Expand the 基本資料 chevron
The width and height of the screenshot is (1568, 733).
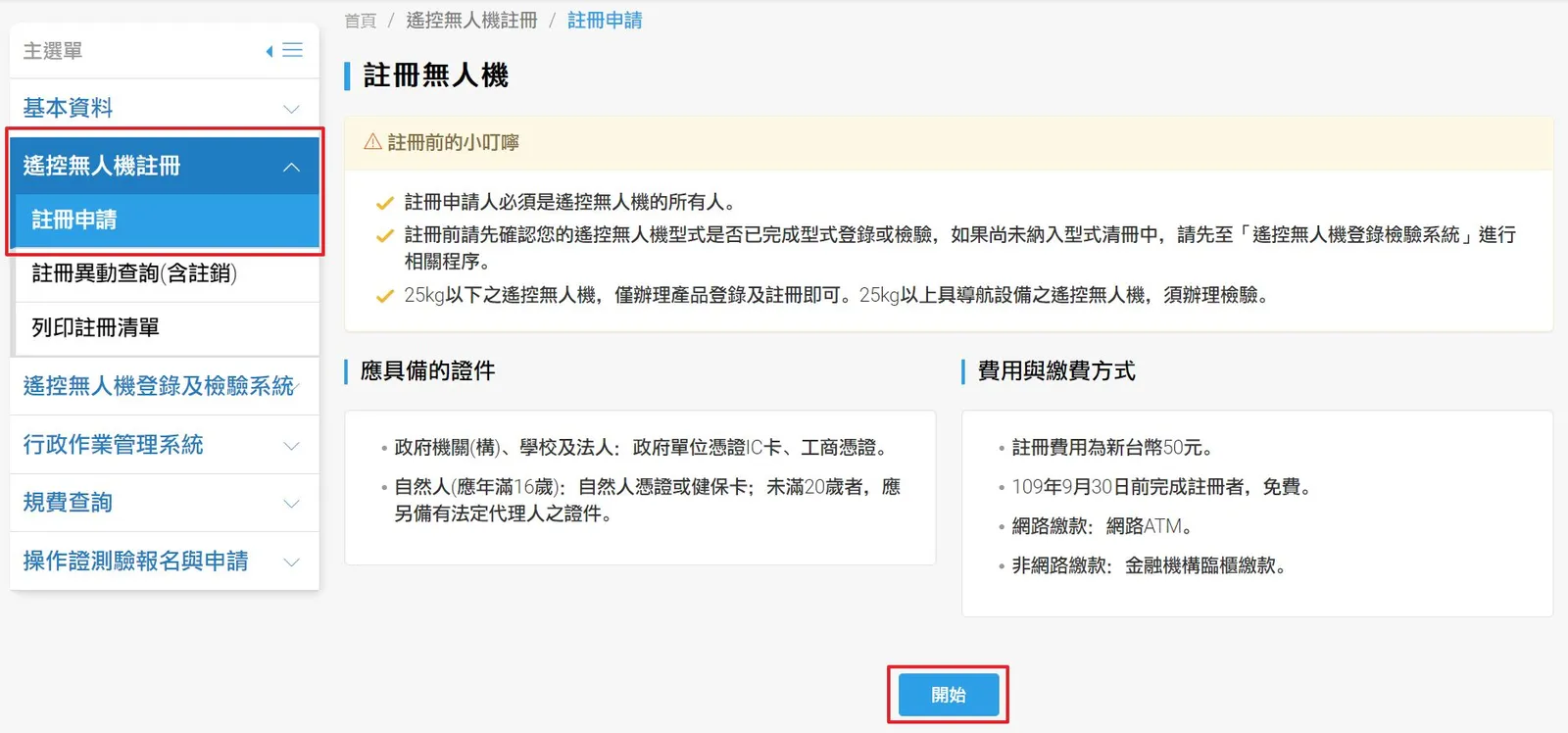[291, 109]
